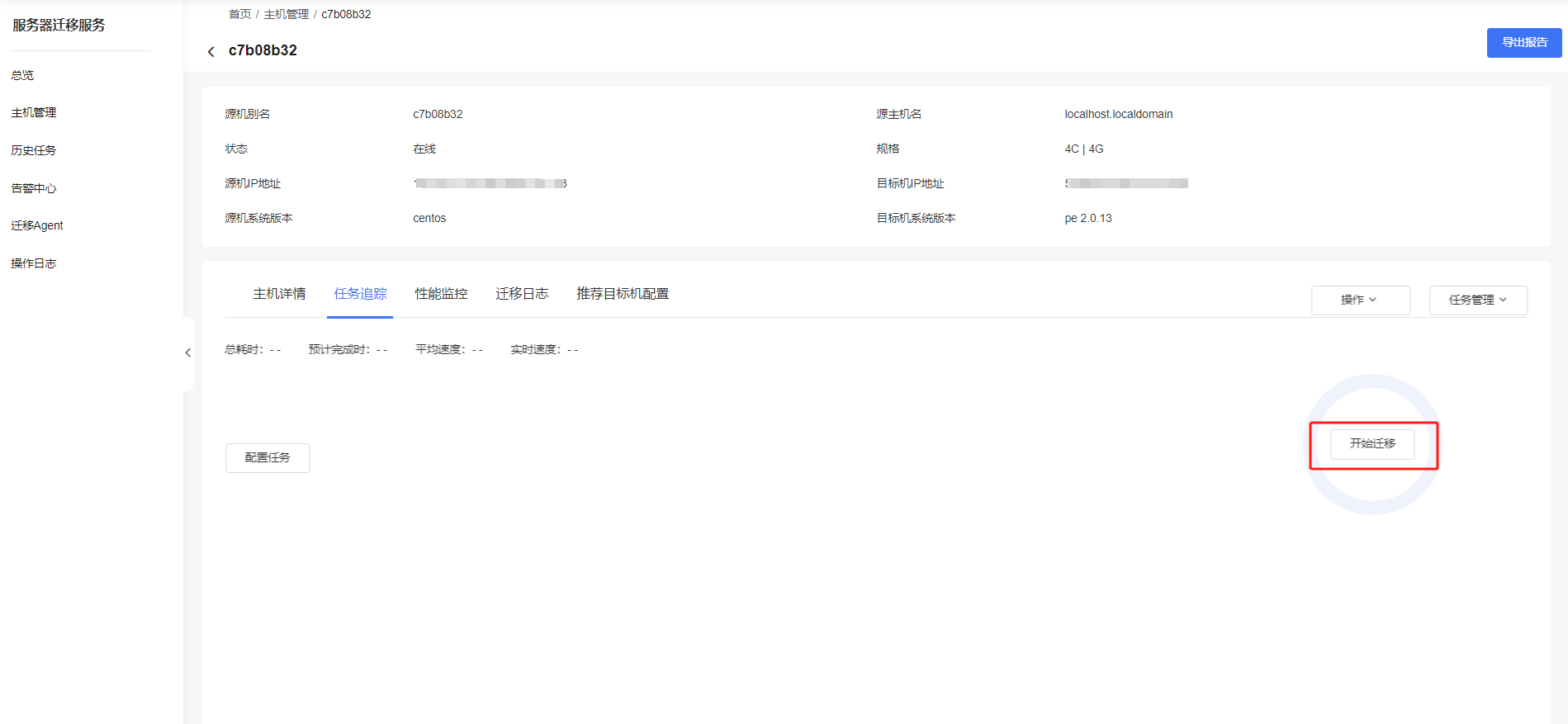Open the 性能监控 tab
The width and height of the screenshot is (1568, 724).
(441, 294)
